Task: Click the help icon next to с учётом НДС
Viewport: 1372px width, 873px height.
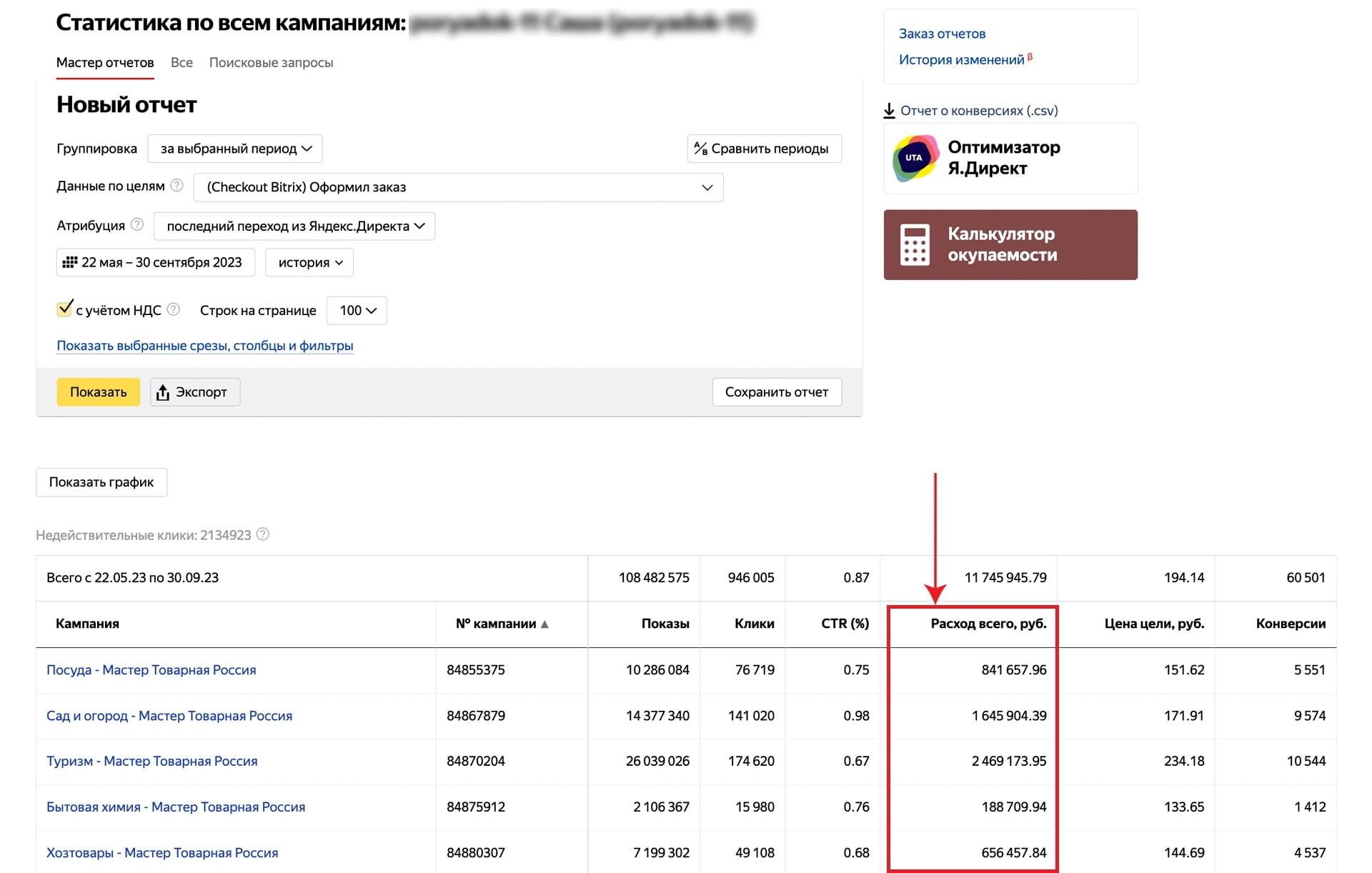Action: (173, 309)
